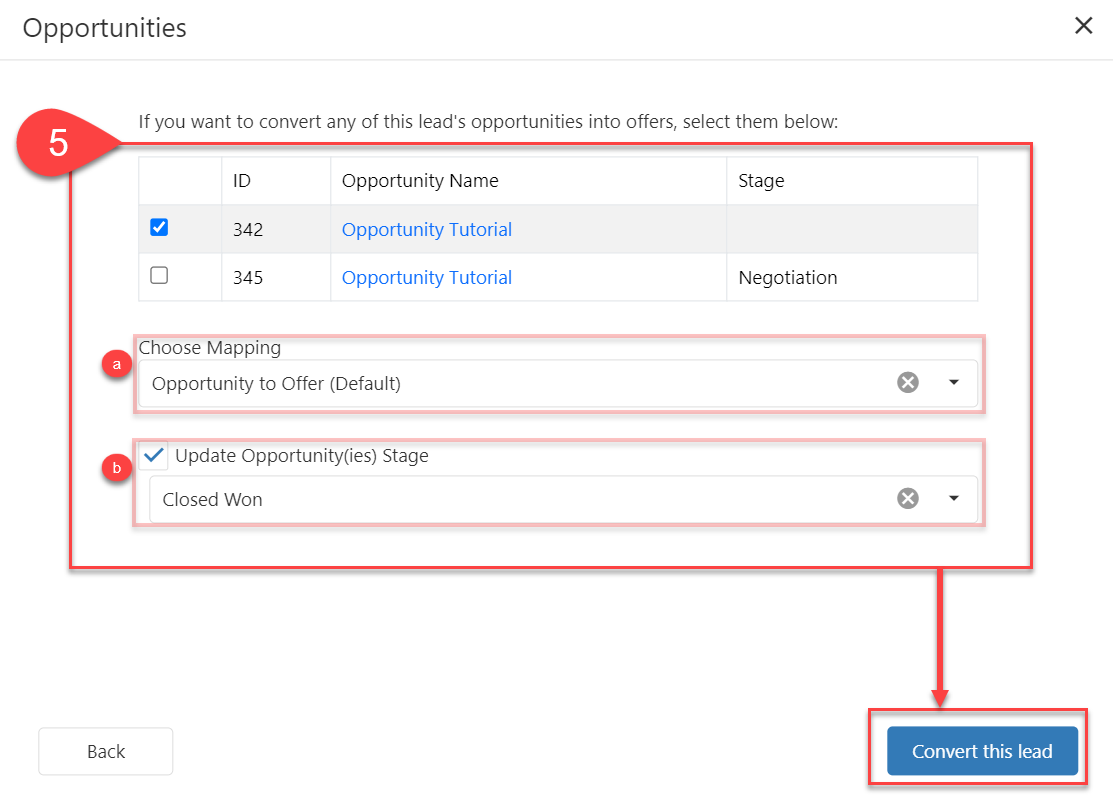Open the Opportunity Tutorial link for ID 345

[x=427, y=278]
